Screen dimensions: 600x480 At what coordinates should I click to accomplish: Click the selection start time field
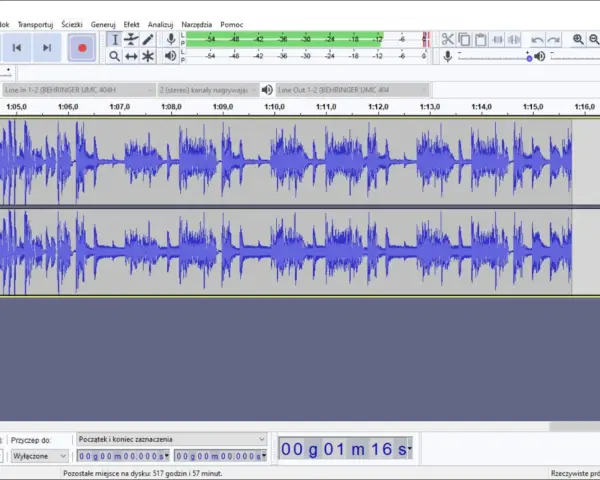pos(121,456)
